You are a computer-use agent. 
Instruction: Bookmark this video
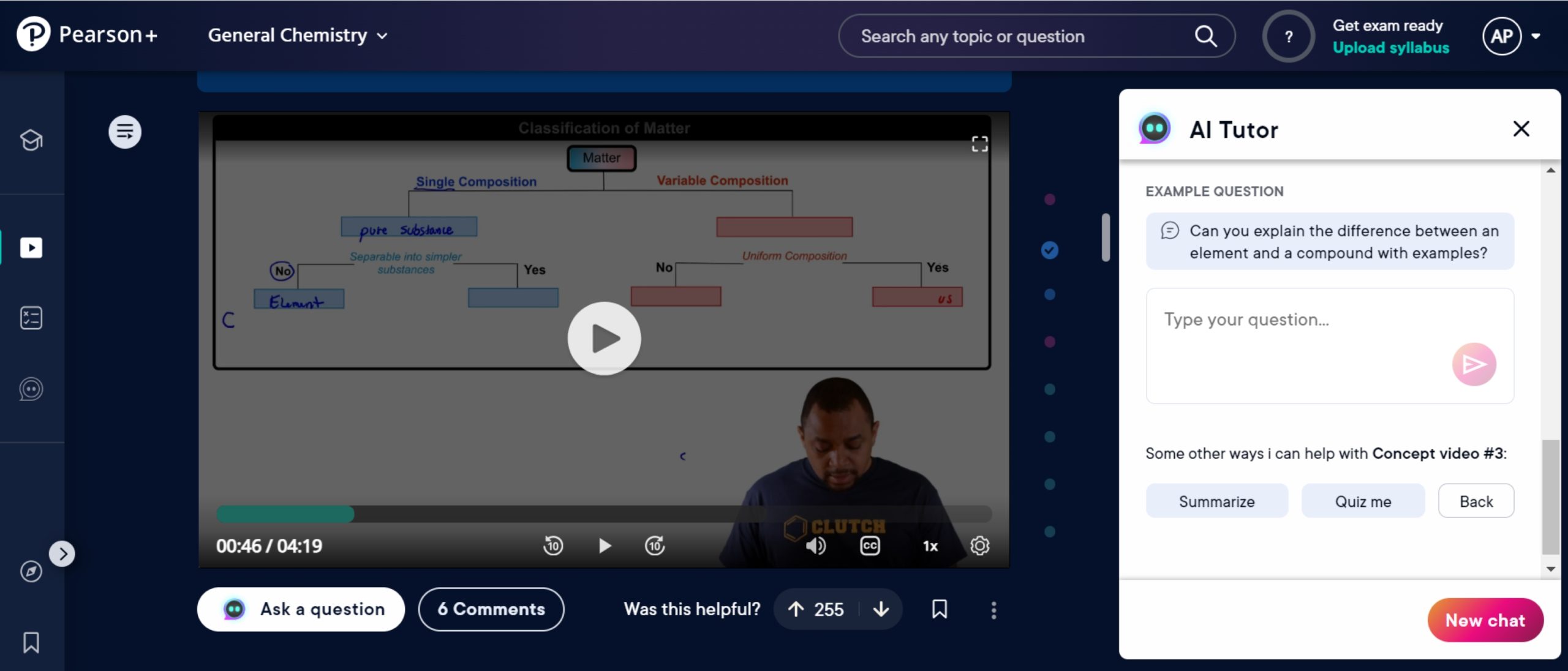[940, 609]
